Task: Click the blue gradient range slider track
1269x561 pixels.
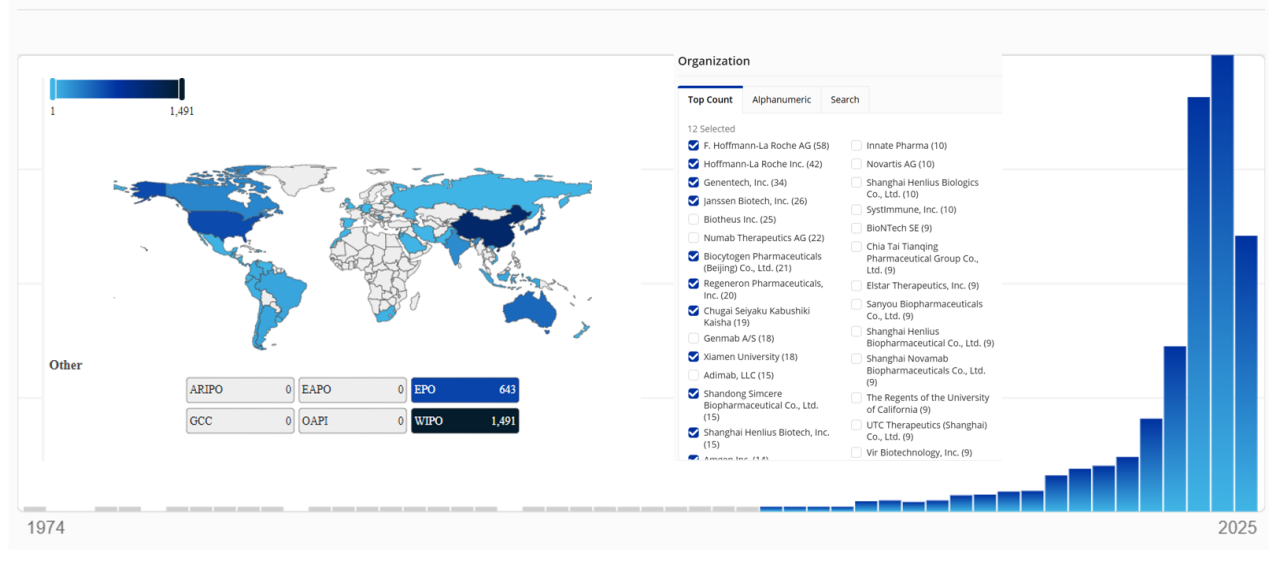Action: (x=117, y=89)
